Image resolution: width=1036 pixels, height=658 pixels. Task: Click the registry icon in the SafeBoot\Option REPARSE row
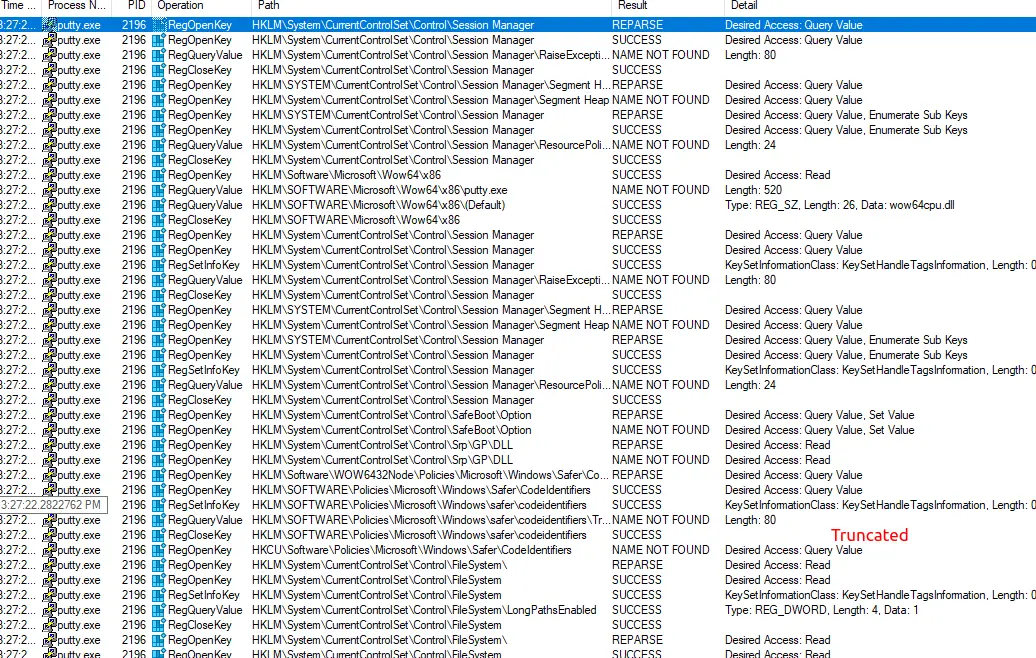pos(159,416)
